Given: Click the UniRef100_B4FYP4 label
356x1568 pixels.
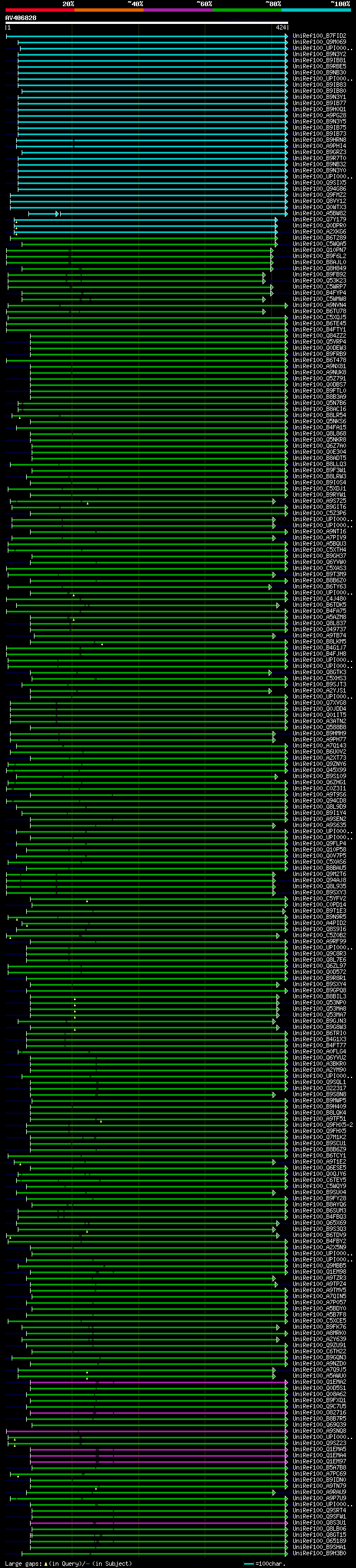Looking at the screenshot, I should [x=319, y=293].
